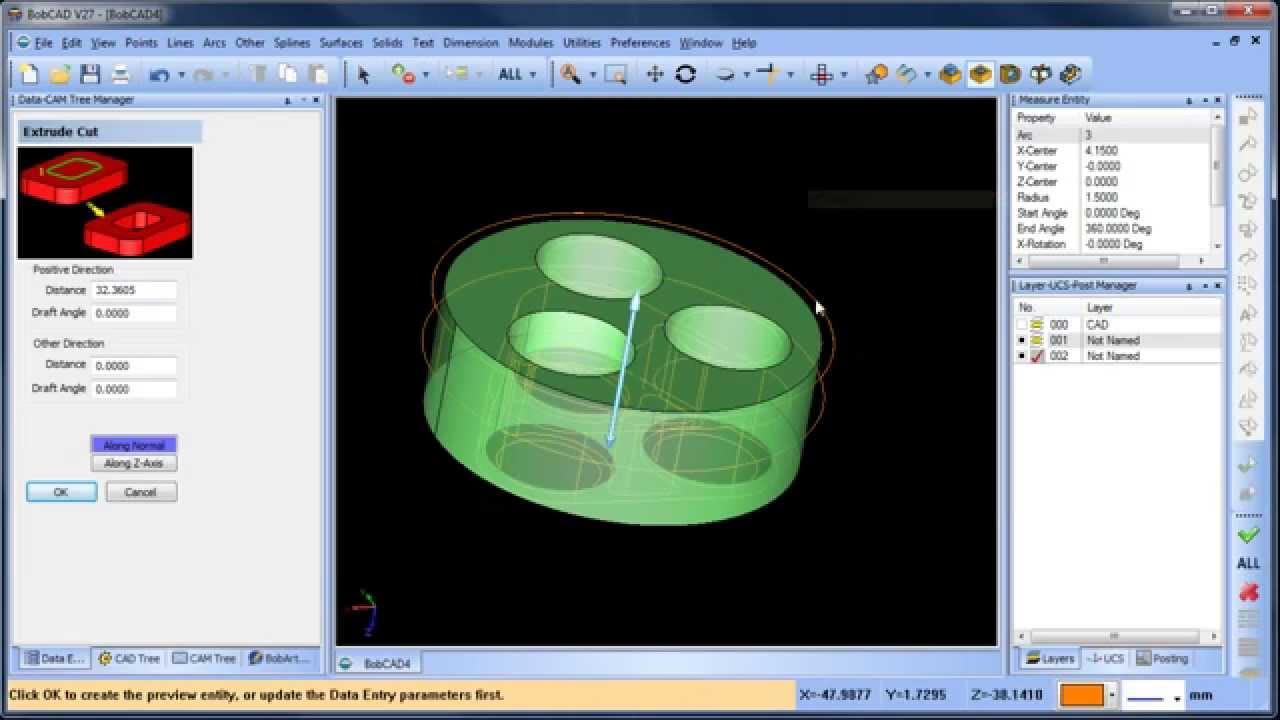The image size is (1280, 720).
Task: Save with the floppy disk icon
Action: pos(90,74)
